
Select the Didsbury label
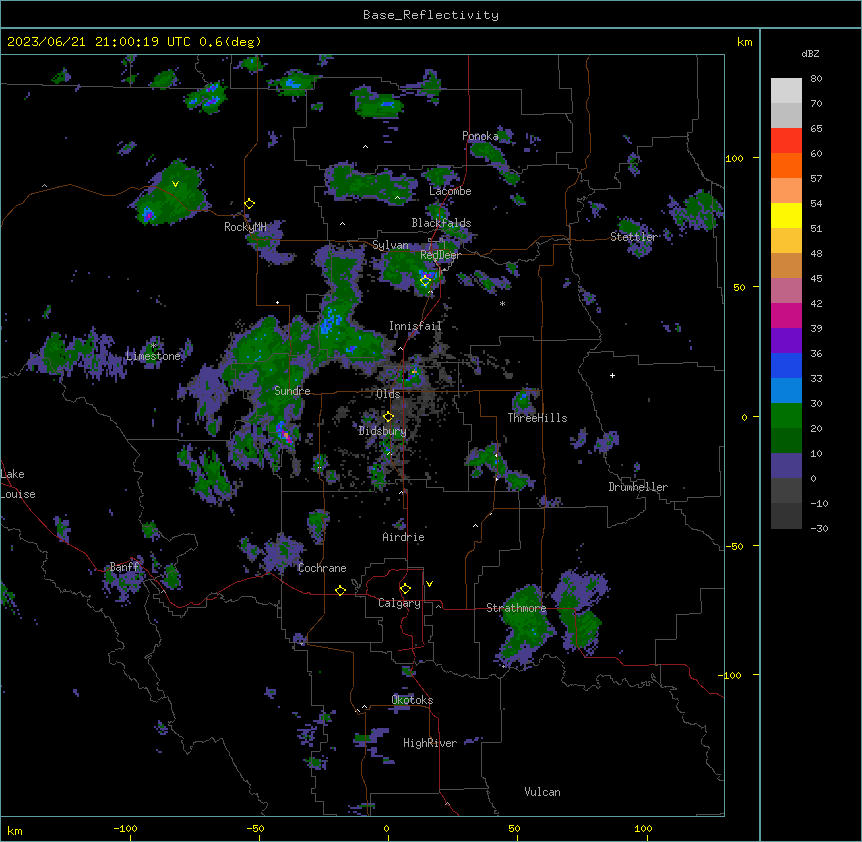pyautogui.click(x=382, y=431)
